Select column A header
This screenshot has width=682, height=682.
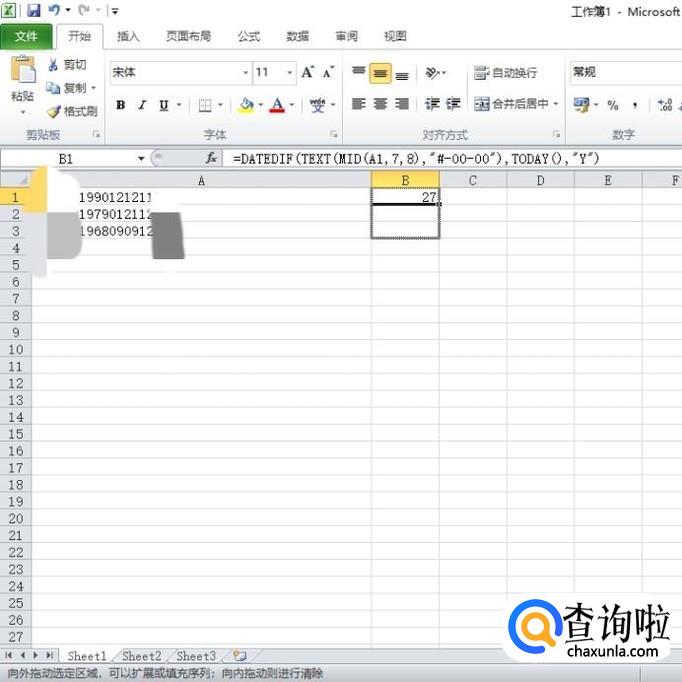point(201,181)
